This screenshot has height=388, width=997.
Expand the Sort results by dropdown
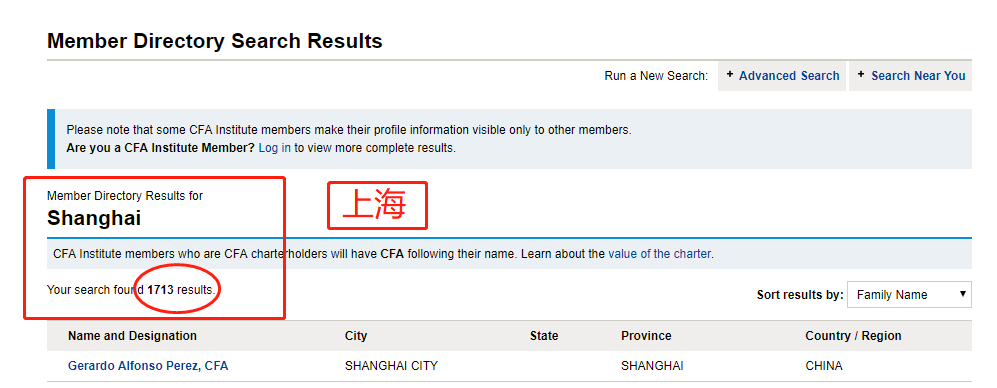click(x=909, y=294)
